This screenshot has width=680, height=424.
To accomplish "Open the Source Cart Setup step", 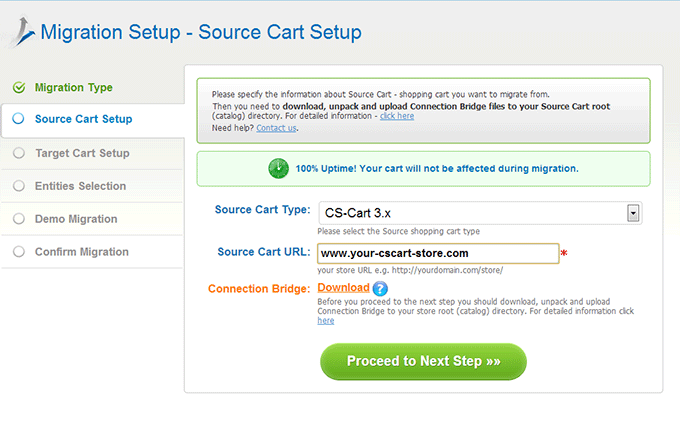I will coord(84,119).
